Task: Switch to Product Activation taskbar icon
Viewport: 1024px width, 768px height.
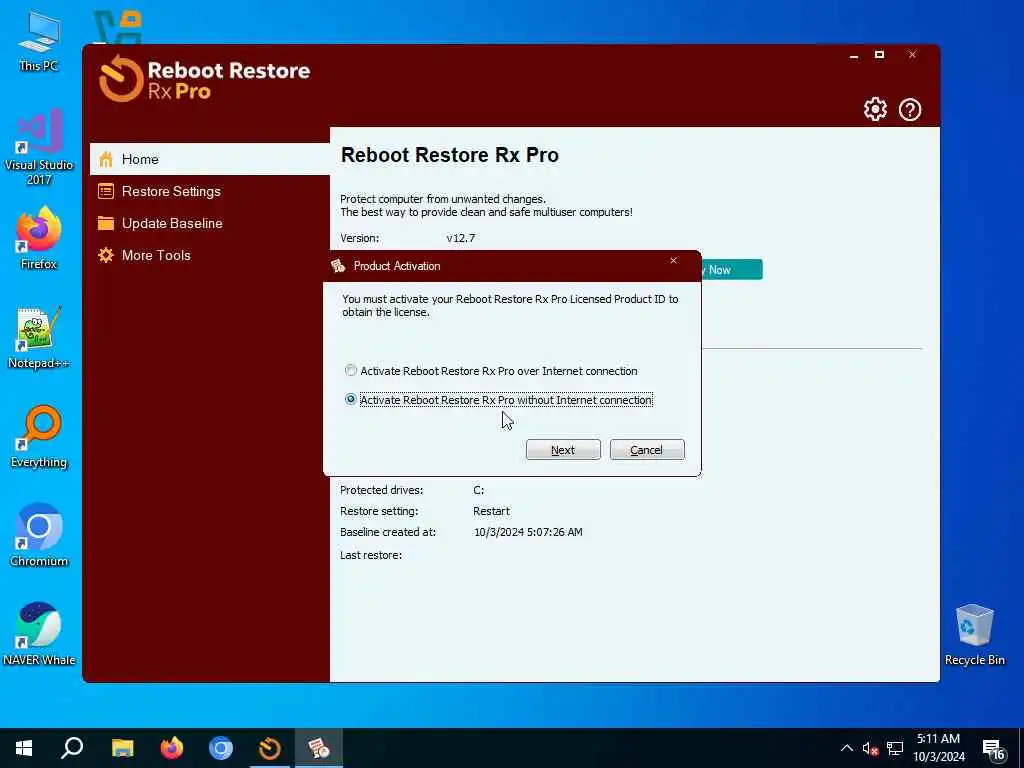Action: click(319, 748)
